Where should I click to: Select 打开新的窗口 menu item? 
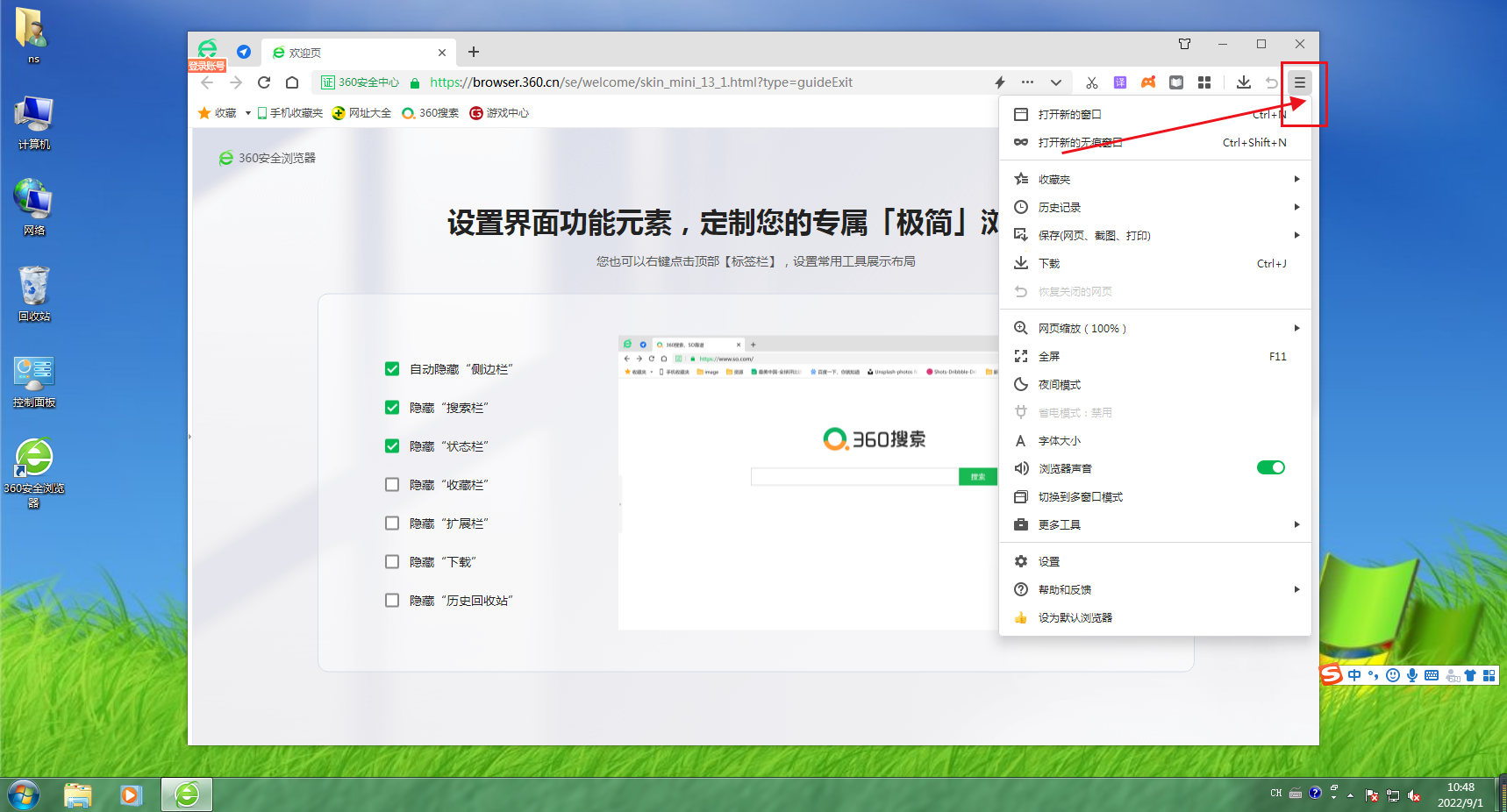[1155, 115]
